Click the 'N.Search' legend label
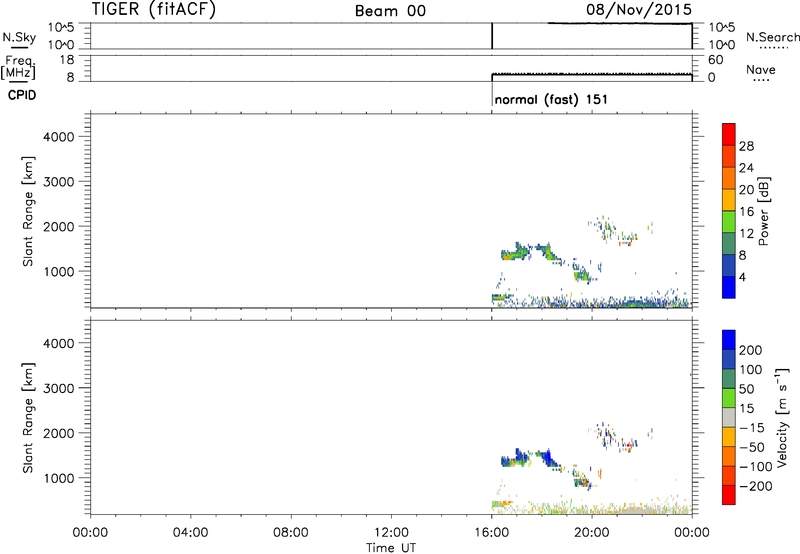Viewport: 800px width, 554px height. pos(772,37)
